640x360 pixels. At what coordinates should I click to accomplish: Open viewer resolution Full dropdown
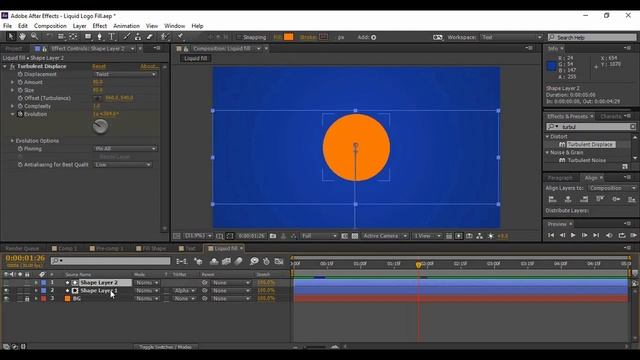pyautogui.click(x=319, y=236)
